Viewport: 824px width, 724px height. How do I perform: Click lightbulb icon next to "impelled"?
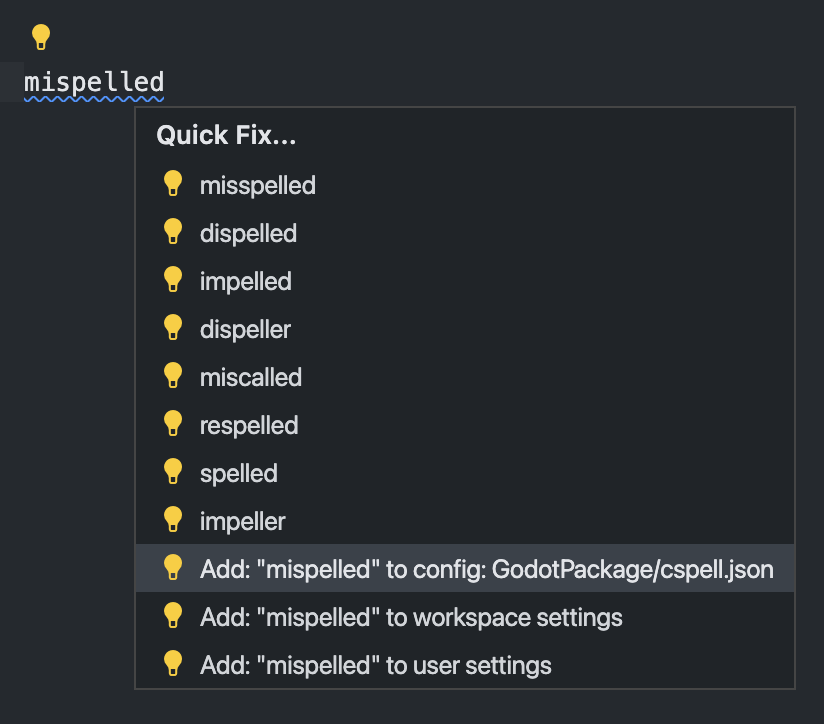(x=173, y=280)
